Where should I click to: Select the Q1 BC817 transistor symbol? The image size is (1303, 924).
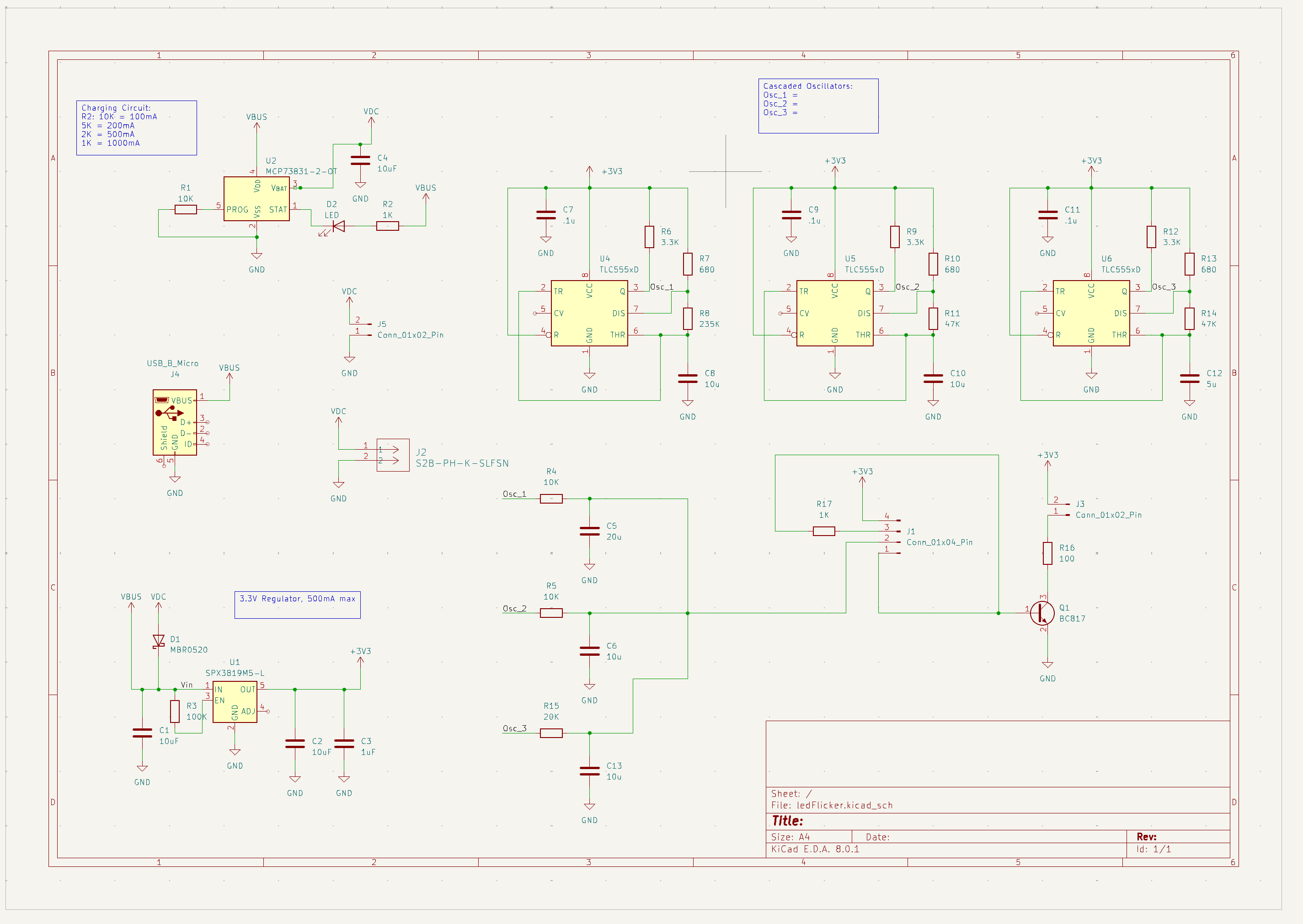click(x=1042, y=613)
